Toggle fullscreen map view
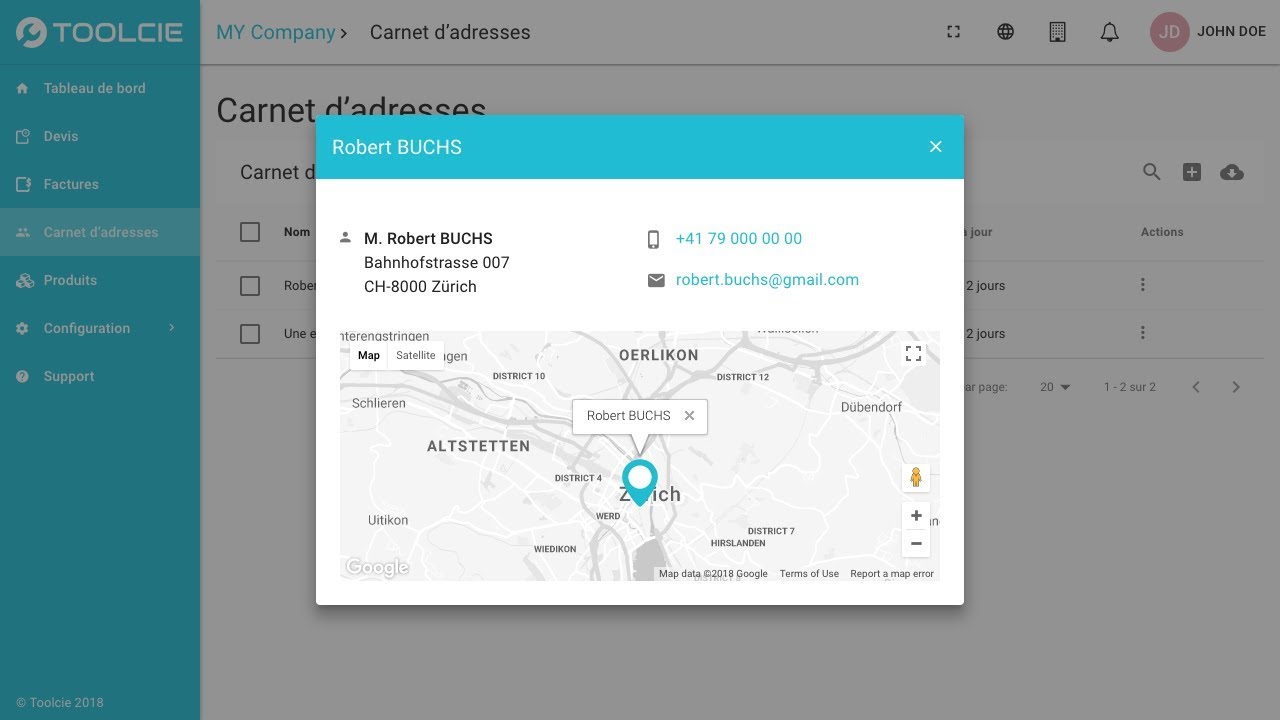The height and width of the screenshot is (720, 1280). click(913, 353)
